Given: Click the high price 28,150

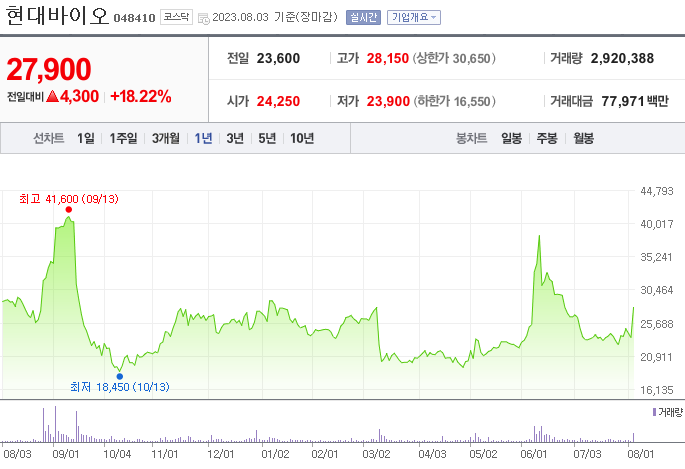Looking at the screenshot, I should click(387, 58).
